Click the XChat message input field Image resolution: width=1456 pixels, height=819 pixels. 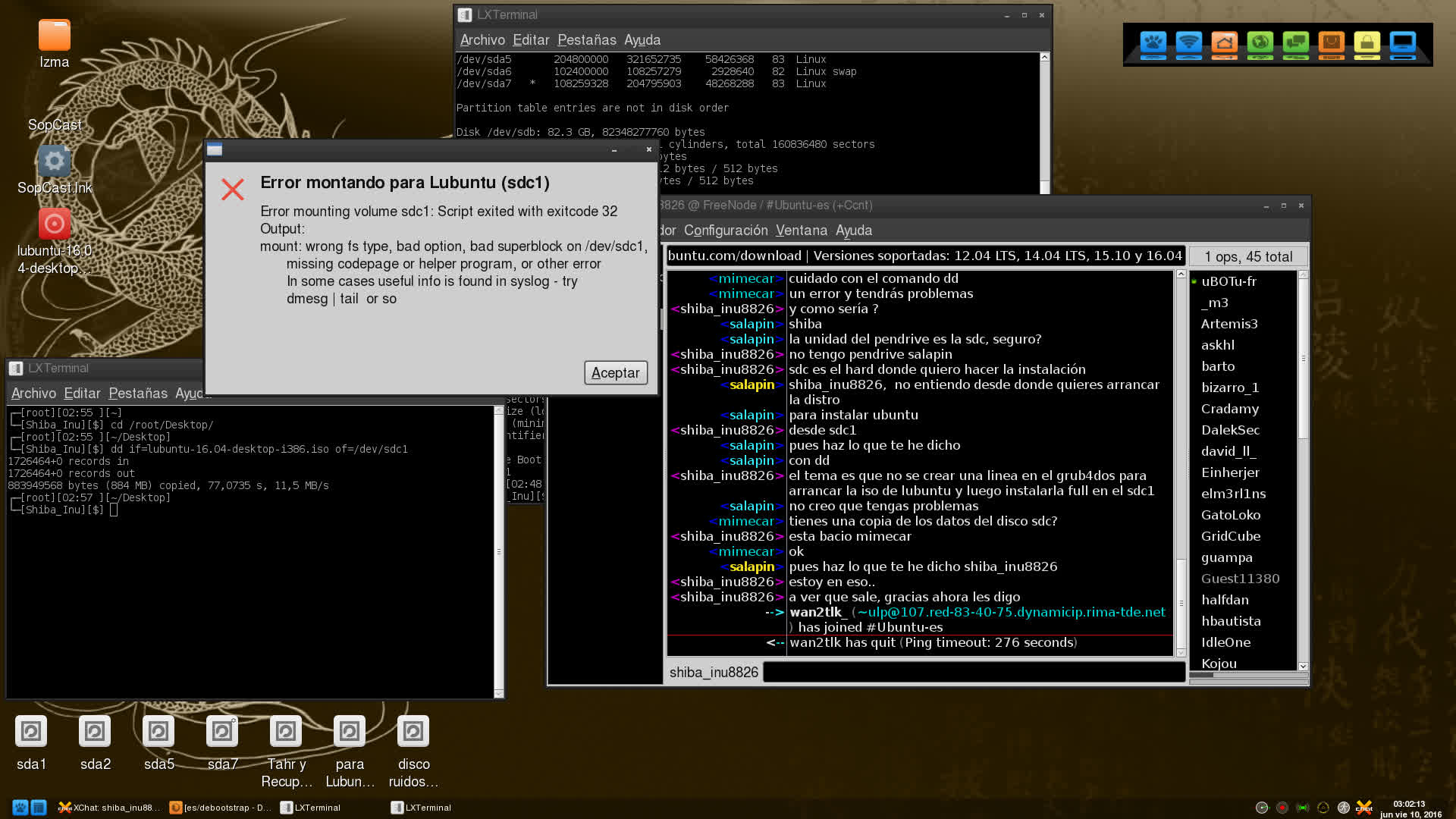click(x=974, y=672)
